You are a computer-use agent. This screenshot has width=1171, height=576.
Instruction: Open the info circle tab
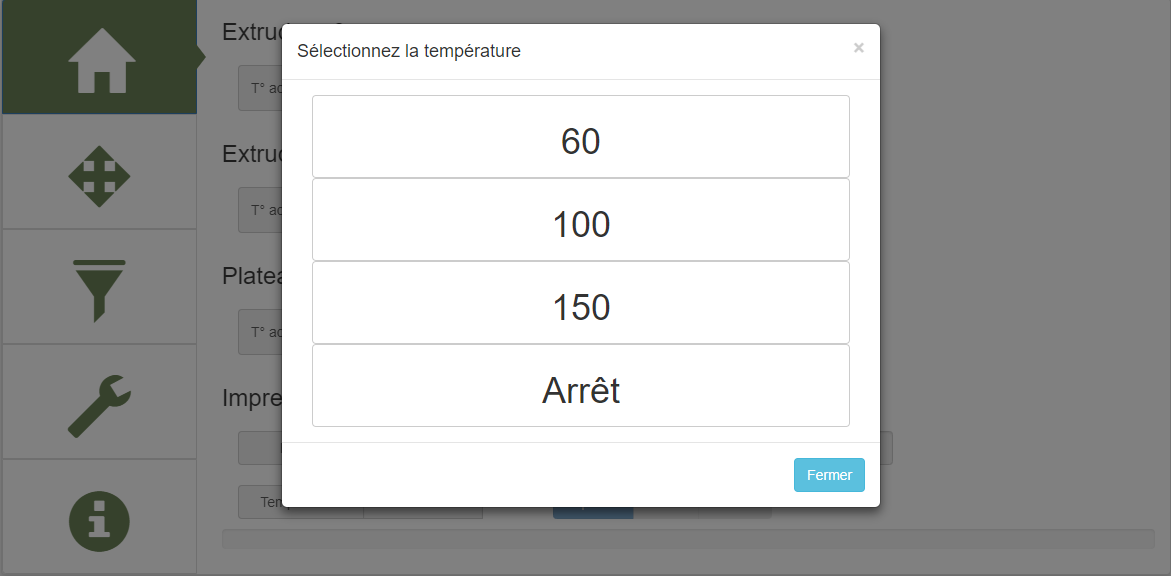tap(99, 518)
